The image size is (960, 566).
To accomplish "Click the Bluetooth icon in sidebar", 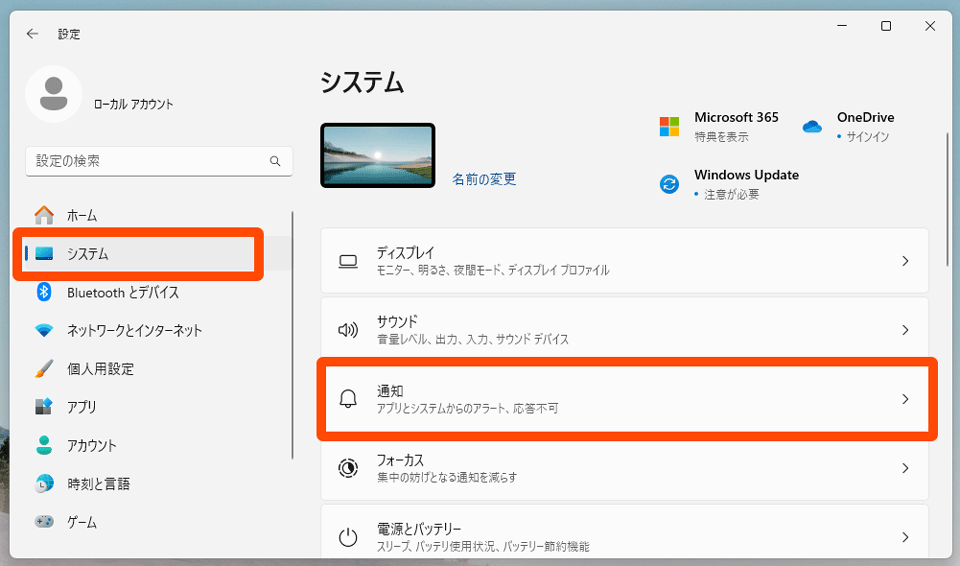I will 44,292.
